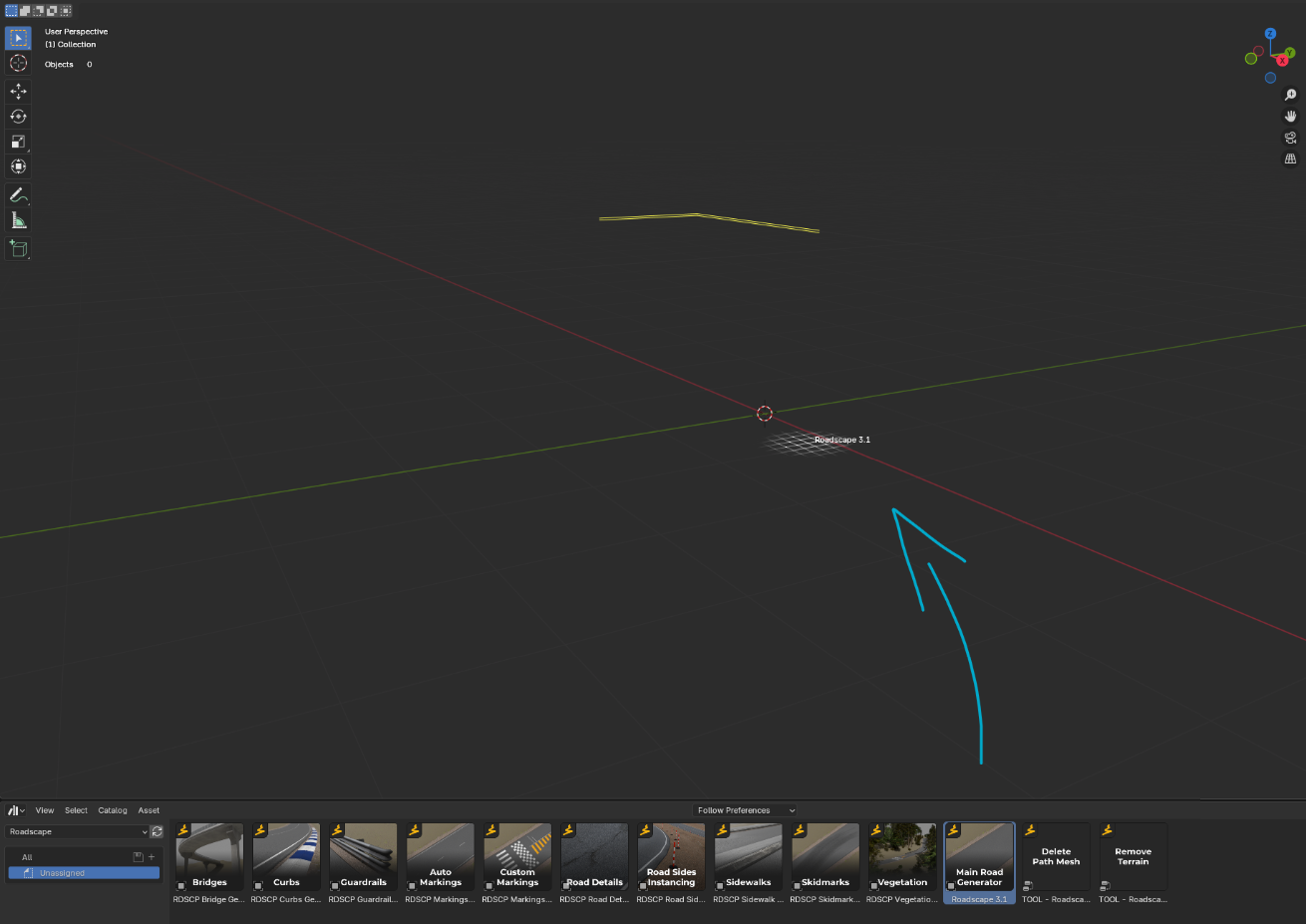Activate the Measure tool
Screen dimensions: 1306x924
click(18, 220)
